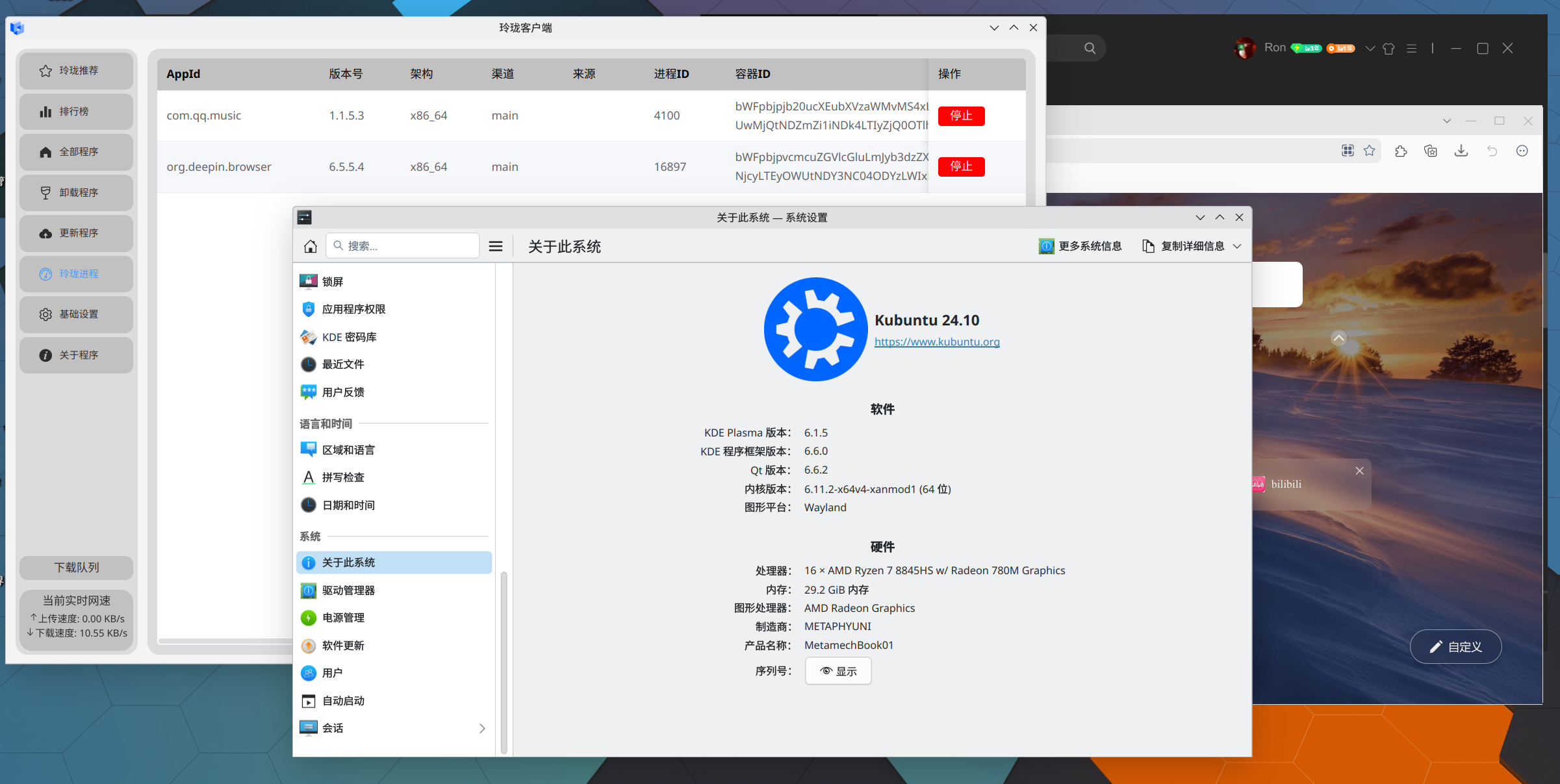The height and width of the screenshot is (784, 1560).
Task: Close the bilibili shortcut card
Action: tap(1359, 471)
